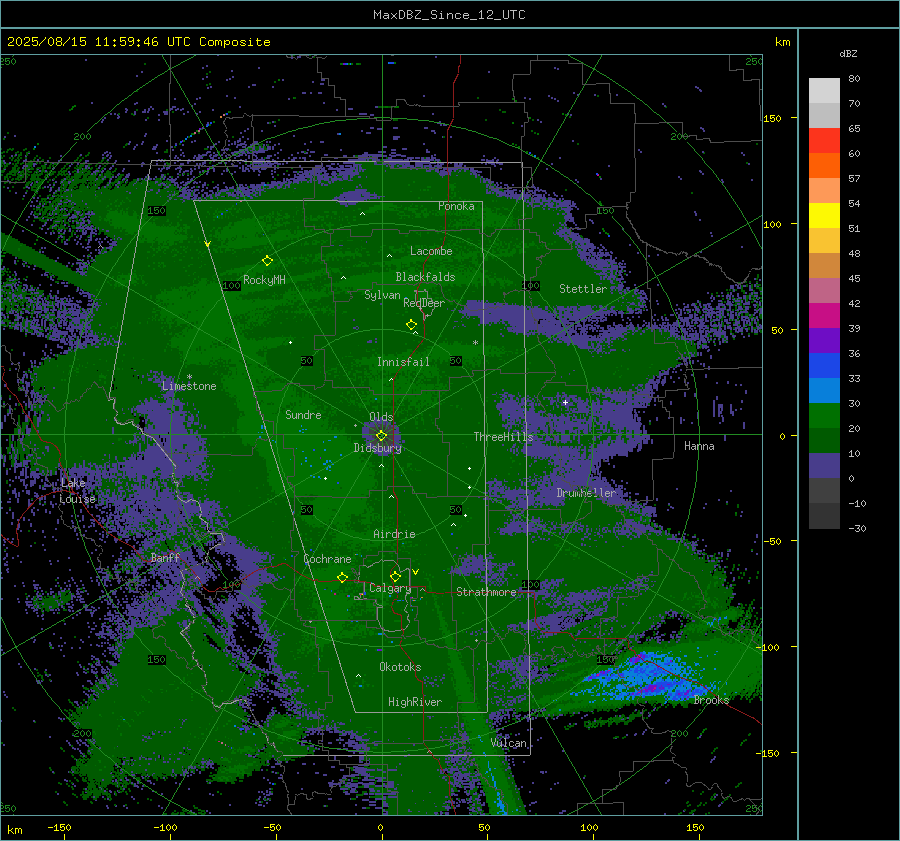Image resolution: width=900 pixels, height=841 pixels.
Task: Click the yellow diamond marker above Calgary label
Action: (x=395, y=576)
